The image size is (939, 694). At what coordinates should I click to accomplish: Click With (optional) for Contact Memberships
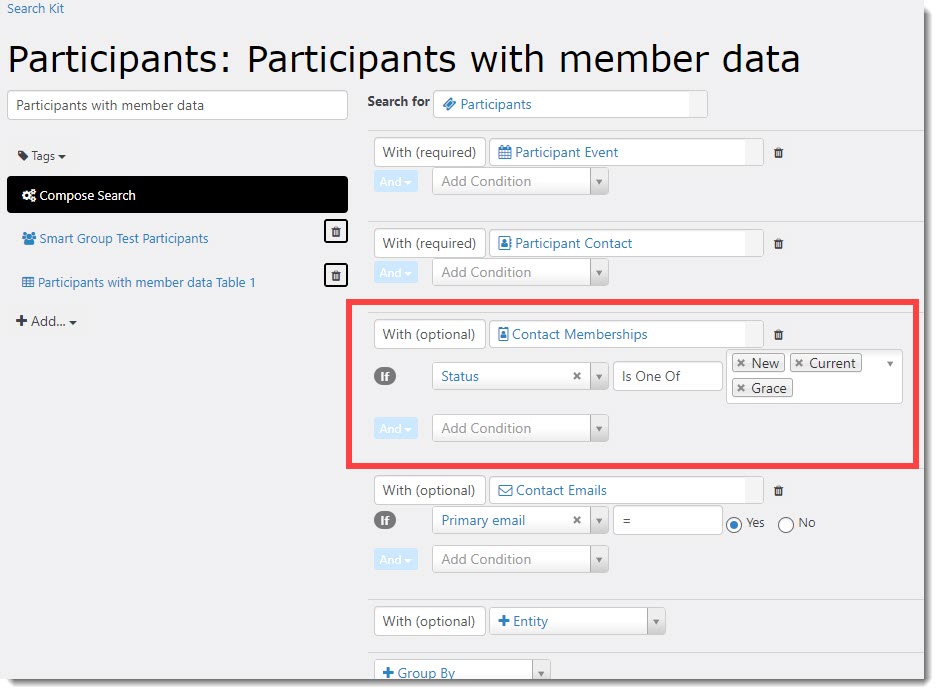tap(429, 335)
